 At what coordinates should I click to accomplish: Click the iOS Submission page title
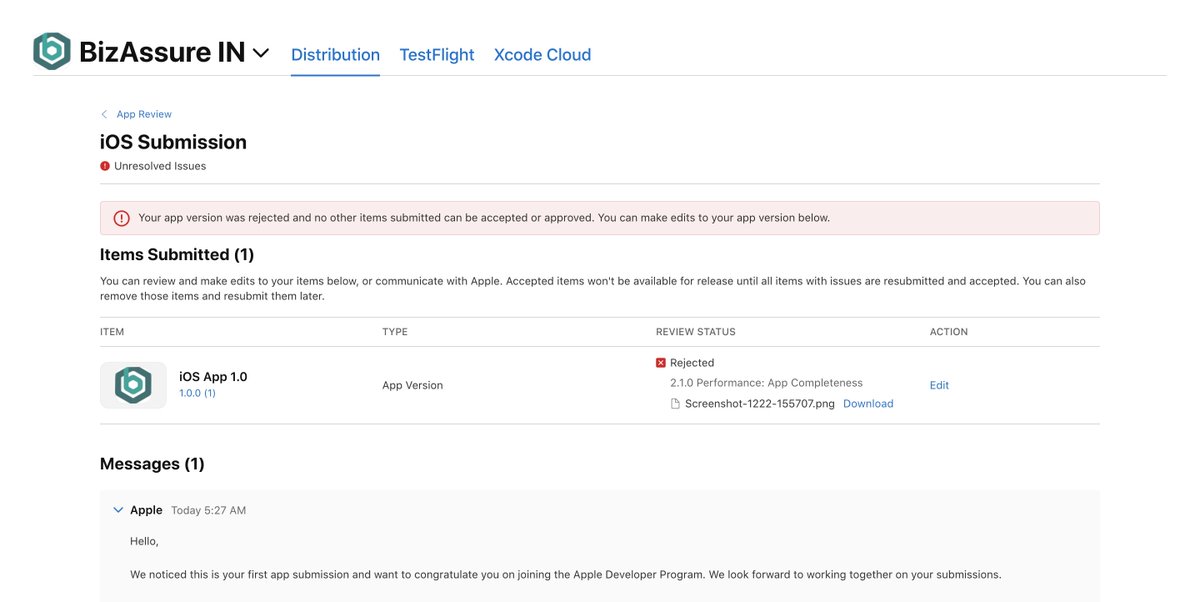(x=173, y=142)
